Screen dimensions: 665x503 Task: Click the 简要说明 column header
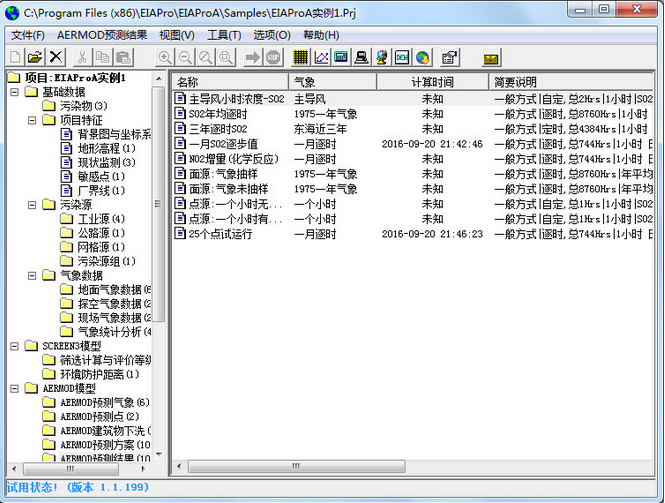[571, 81]
